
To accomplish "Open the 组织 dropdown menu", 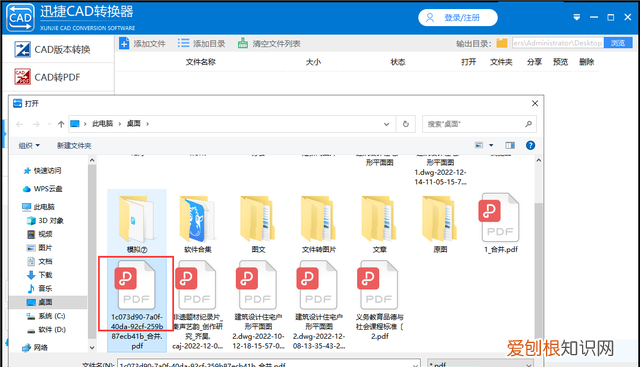I will [x=29, y=146].
